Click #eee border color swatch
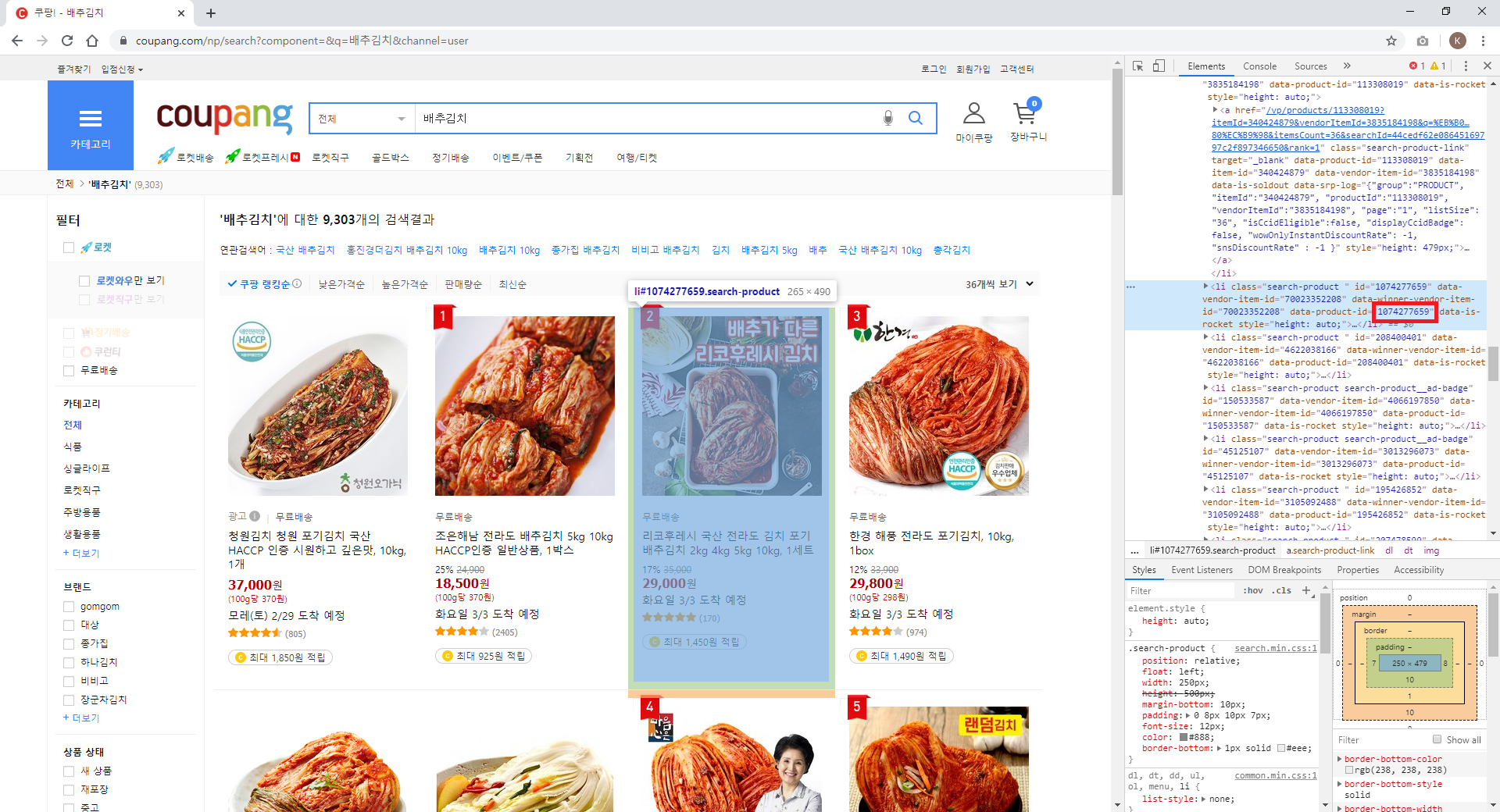This screenshot has width=1500, height=812. click(1281, 748)
